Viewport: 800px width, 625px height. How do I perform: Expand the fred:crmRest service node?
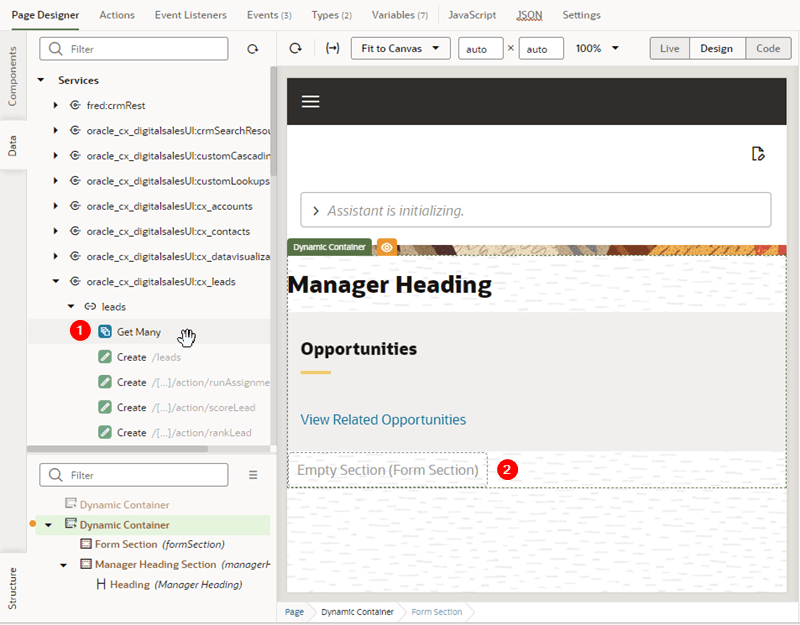point(56,105)
